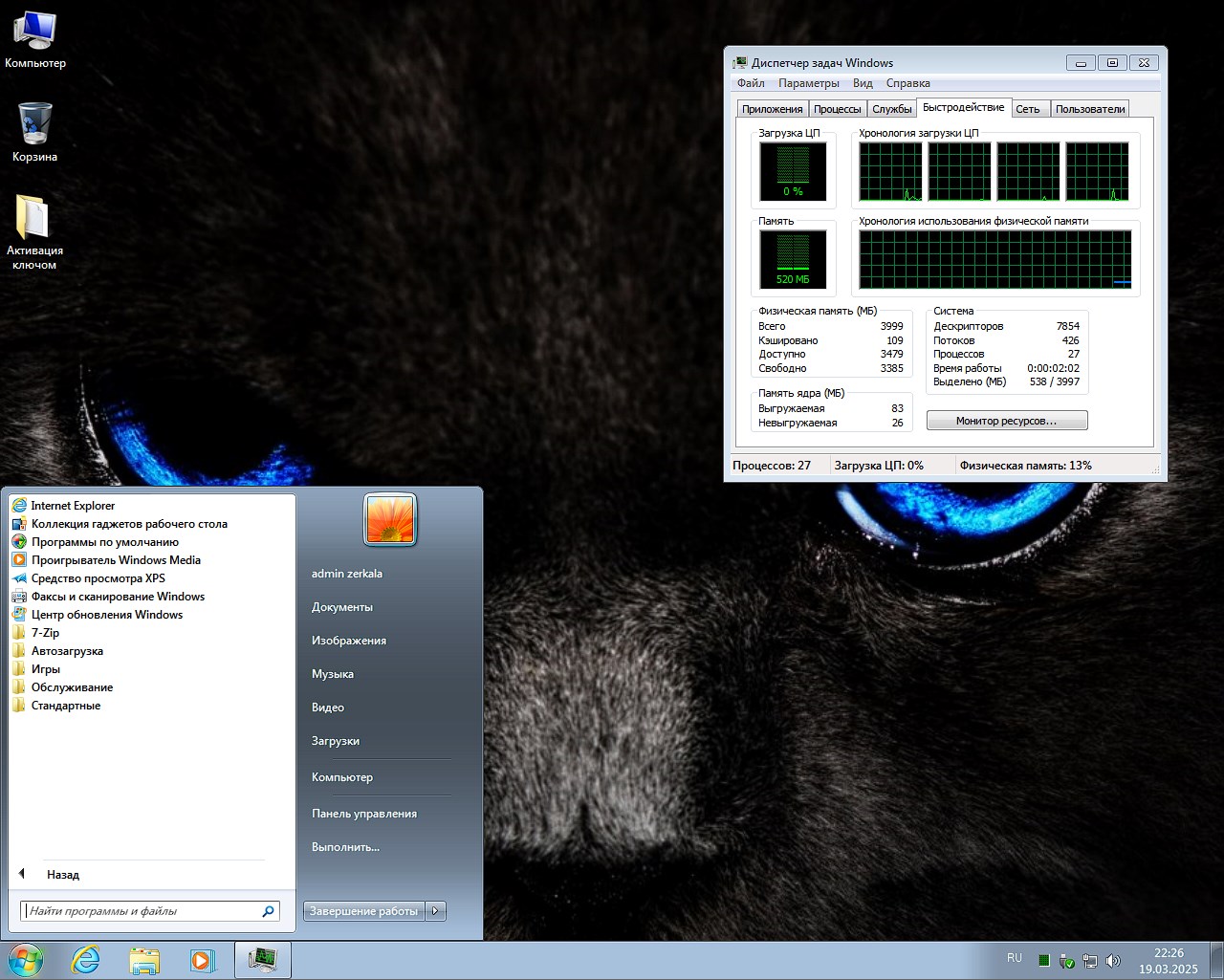Image resolution: width=1224 pixels, height=980 pixels.
Task: Open the shutdown options arrow
Action: 436,911
